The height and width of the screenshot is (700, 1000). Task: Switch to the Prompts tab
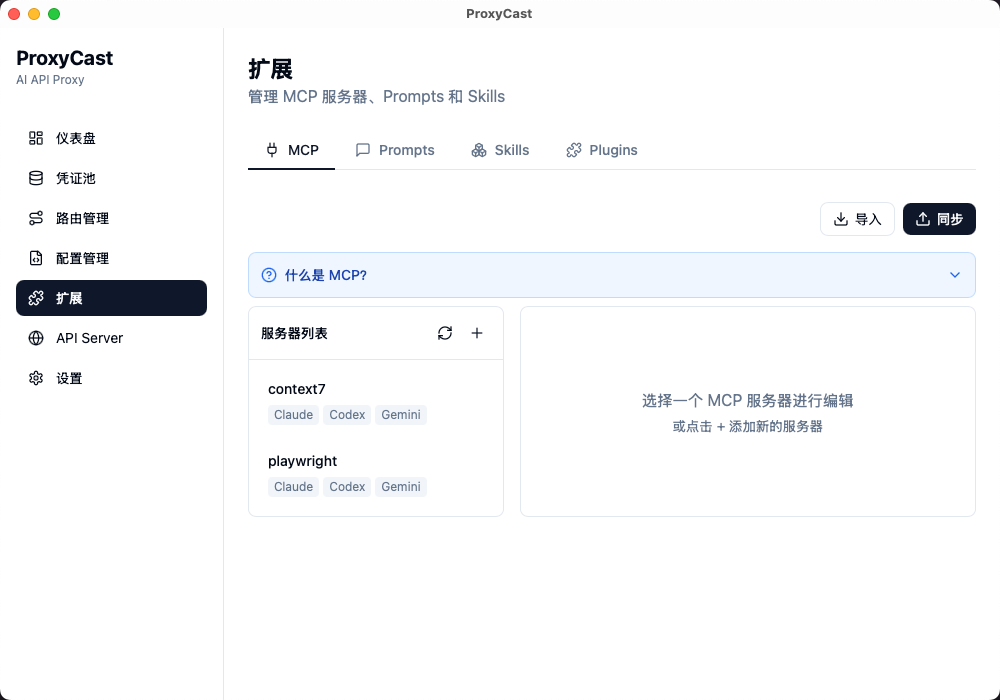pyautogui.click(x=395, y=150)
